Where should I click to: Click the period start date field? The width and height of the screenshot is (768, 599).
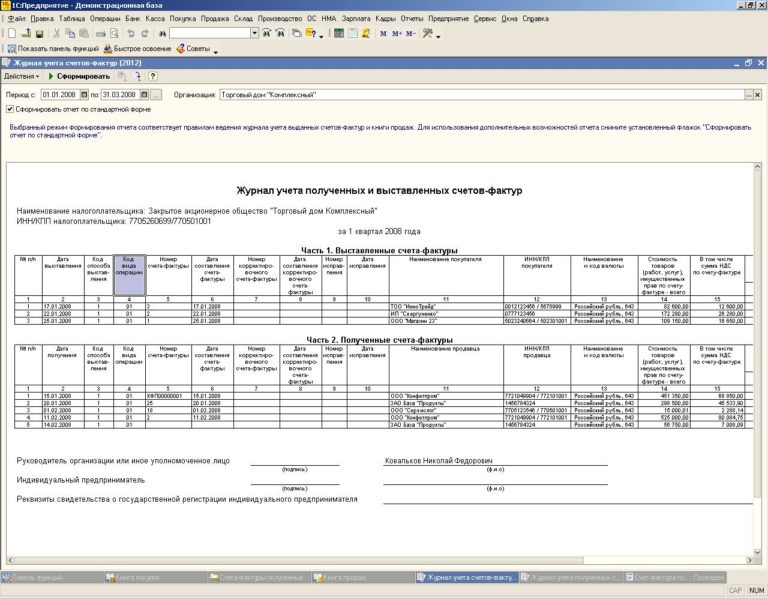tap(60, 95)
